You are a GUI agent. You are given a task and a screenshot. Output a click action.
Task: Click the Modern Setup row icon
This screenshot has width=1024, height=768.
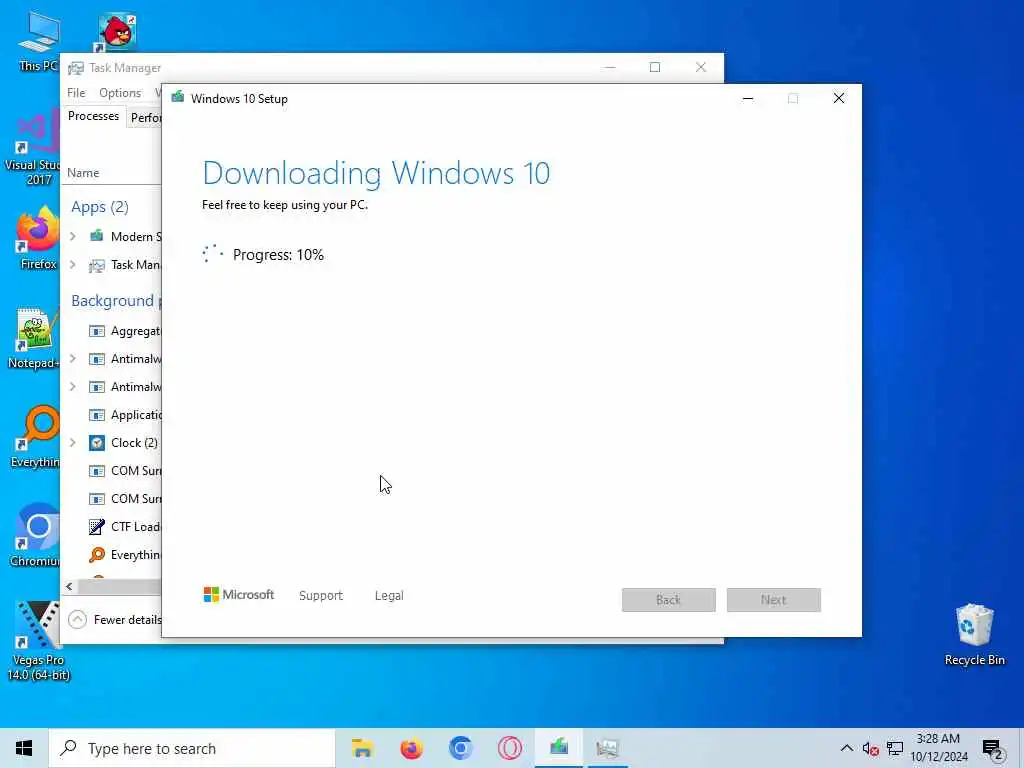point(97,236)
